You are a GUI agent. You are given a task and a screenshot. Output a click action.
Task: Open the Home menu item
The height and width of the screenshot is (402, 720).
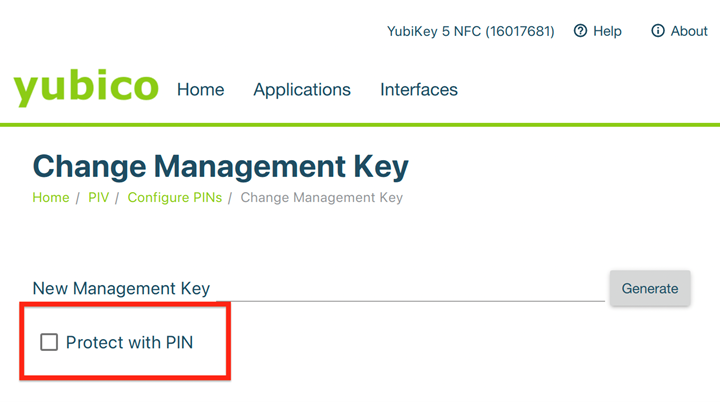[200, 89]
